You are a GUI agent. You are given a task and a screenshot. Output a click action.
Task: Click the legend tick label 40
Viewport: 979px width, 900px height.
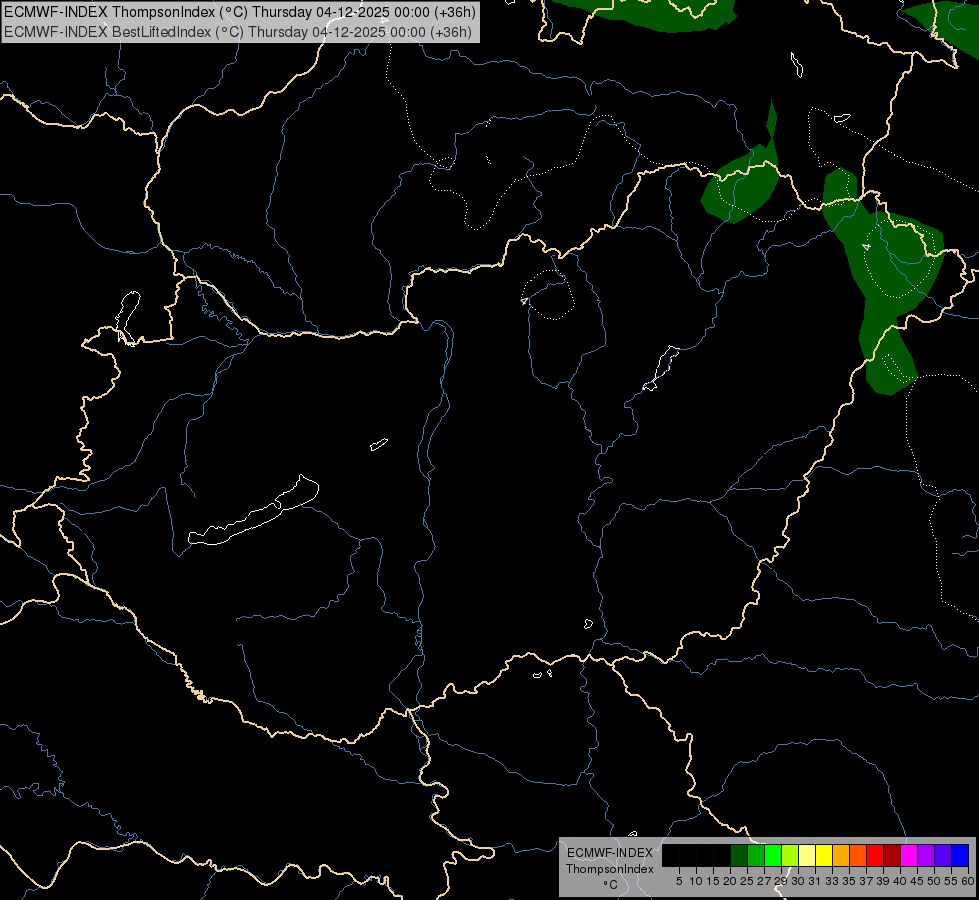tap(900, 881)
